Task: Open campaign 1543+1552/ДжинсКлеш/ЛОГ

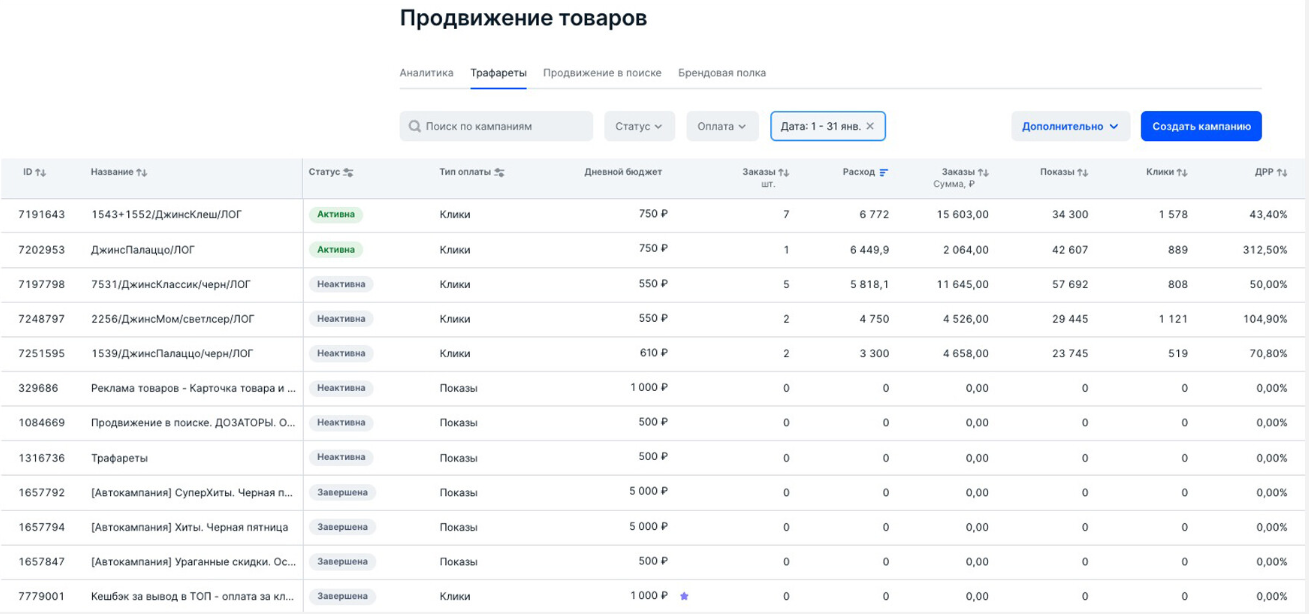Action: [166, 215]
